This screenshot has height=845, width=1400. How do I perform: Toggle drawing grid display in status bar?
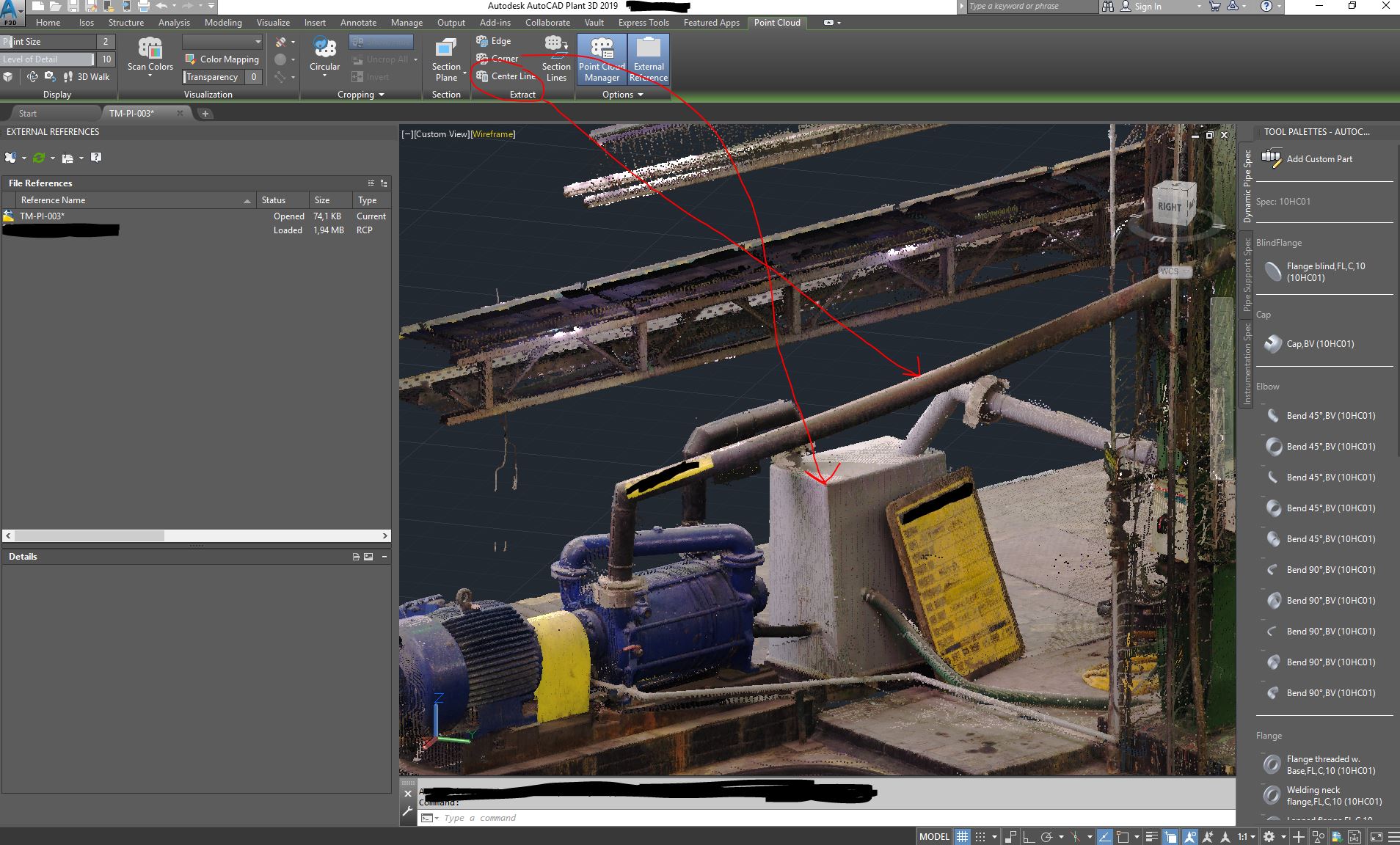click(x=962, y=836)
